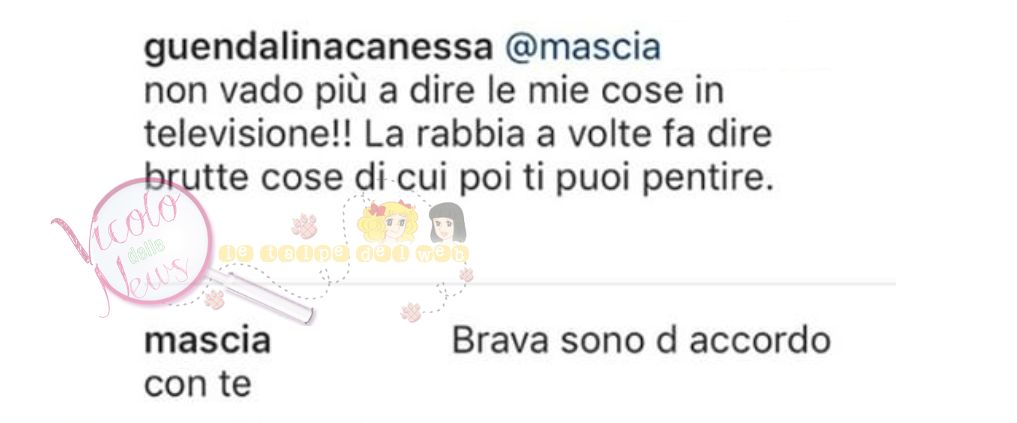Click the red bow on the blonde girl

tap(376, 210)
